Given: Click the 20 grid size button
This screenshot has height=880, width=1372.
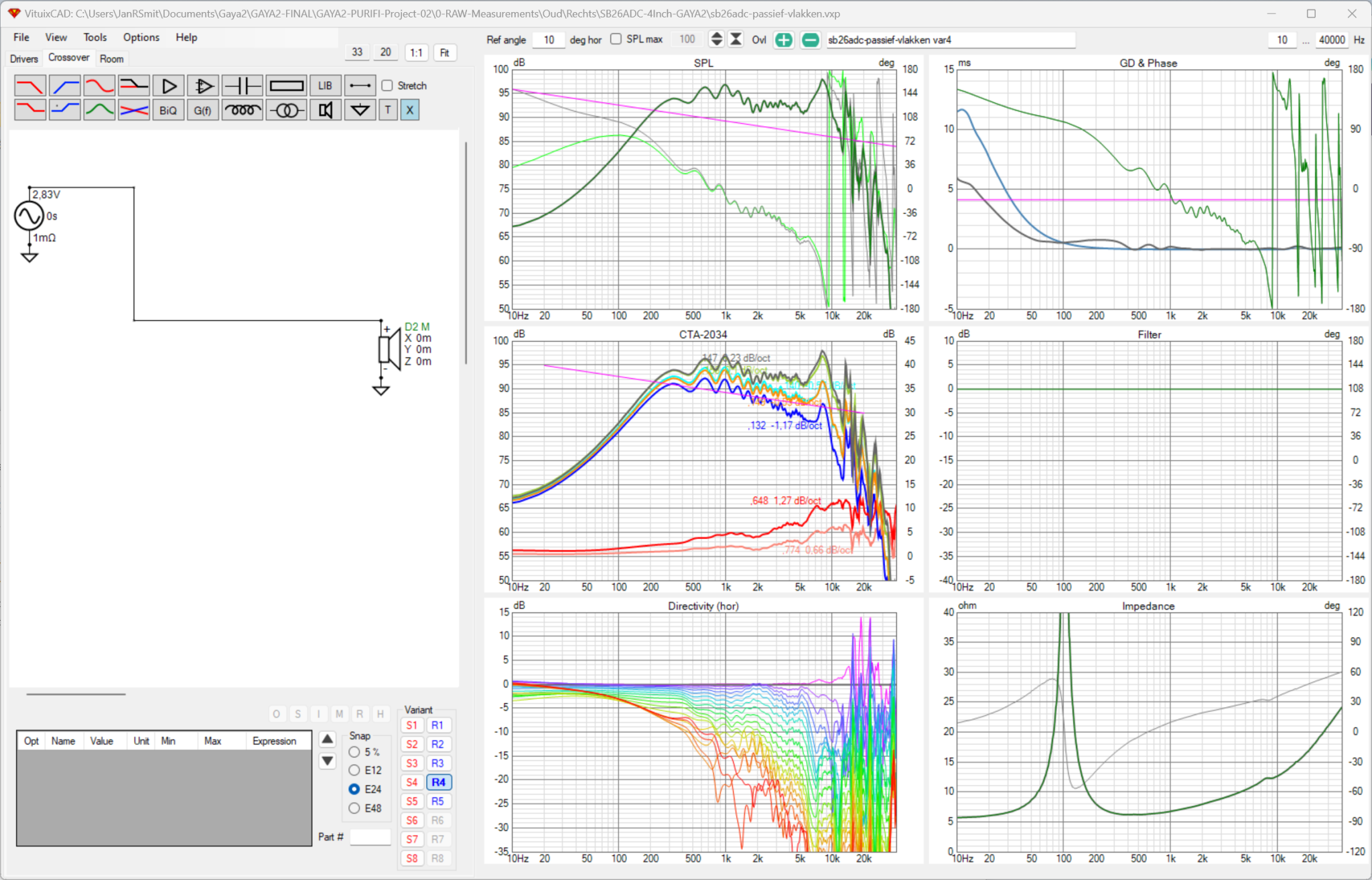Looking at the screenshot, I should [386, 52].
